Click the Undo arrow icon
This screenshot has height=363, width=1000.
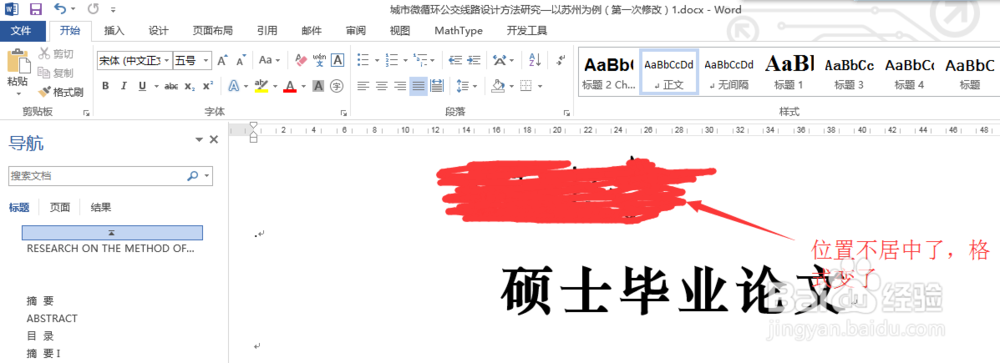(61, 9)
